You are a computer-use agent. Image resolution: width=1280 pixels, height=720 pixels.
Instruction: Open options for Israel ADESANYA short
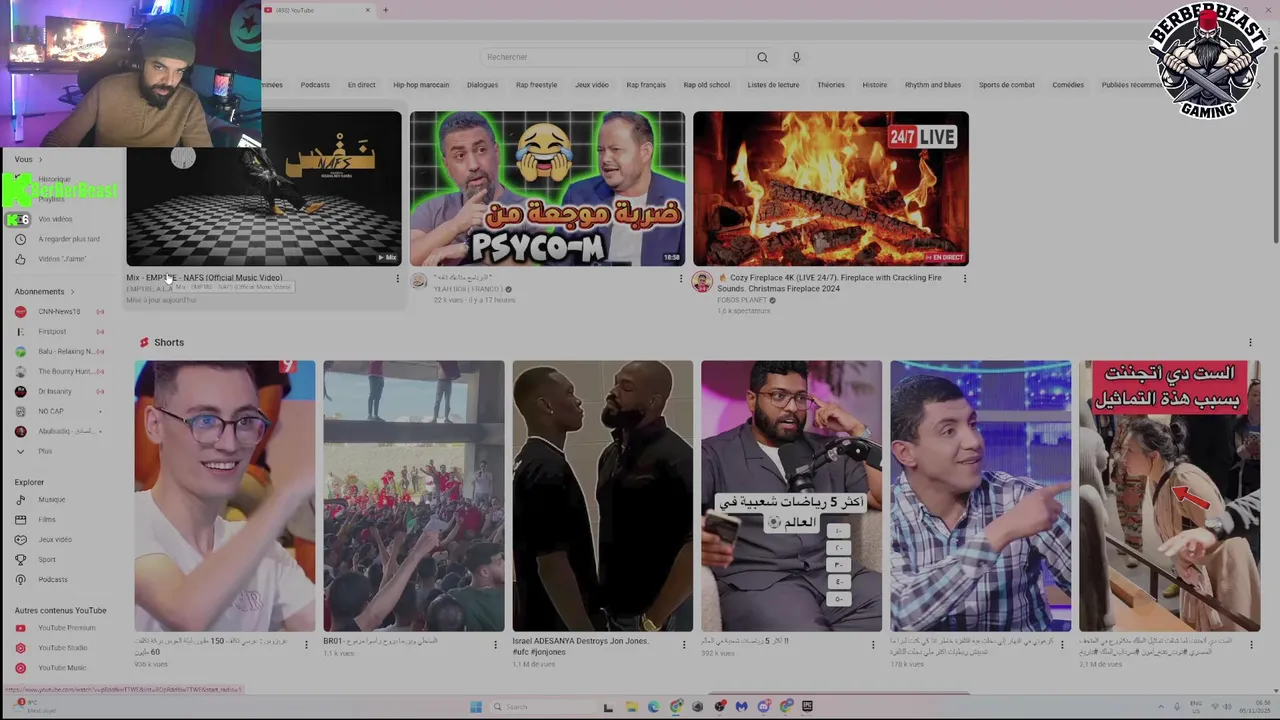point(684,645)
